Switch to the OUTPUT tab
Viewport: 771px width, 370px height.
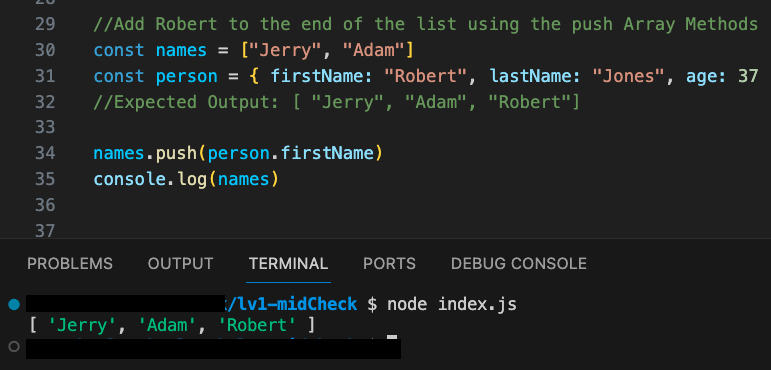[180, 264]
